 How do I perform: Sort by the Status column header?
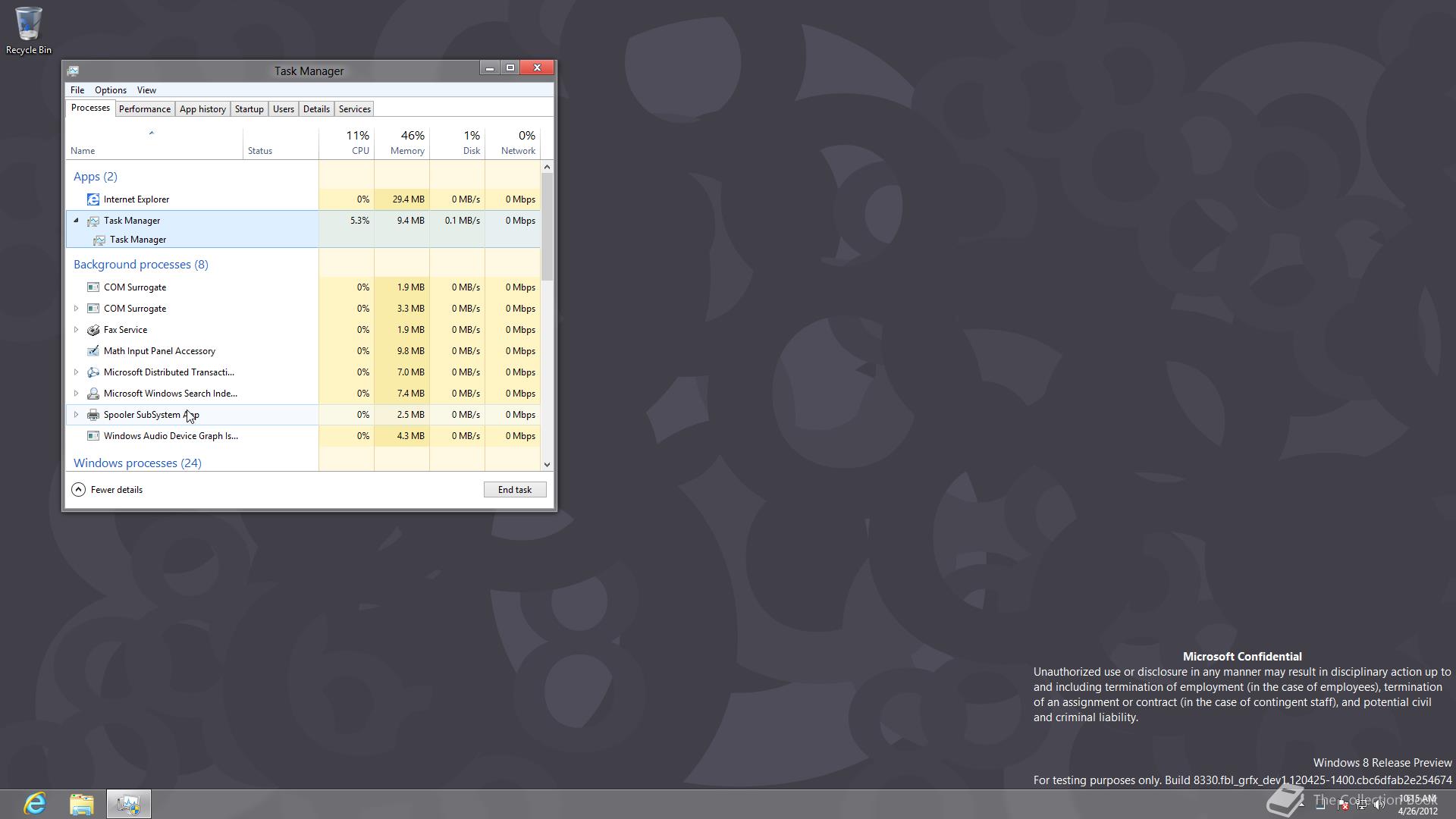(281, 143)
